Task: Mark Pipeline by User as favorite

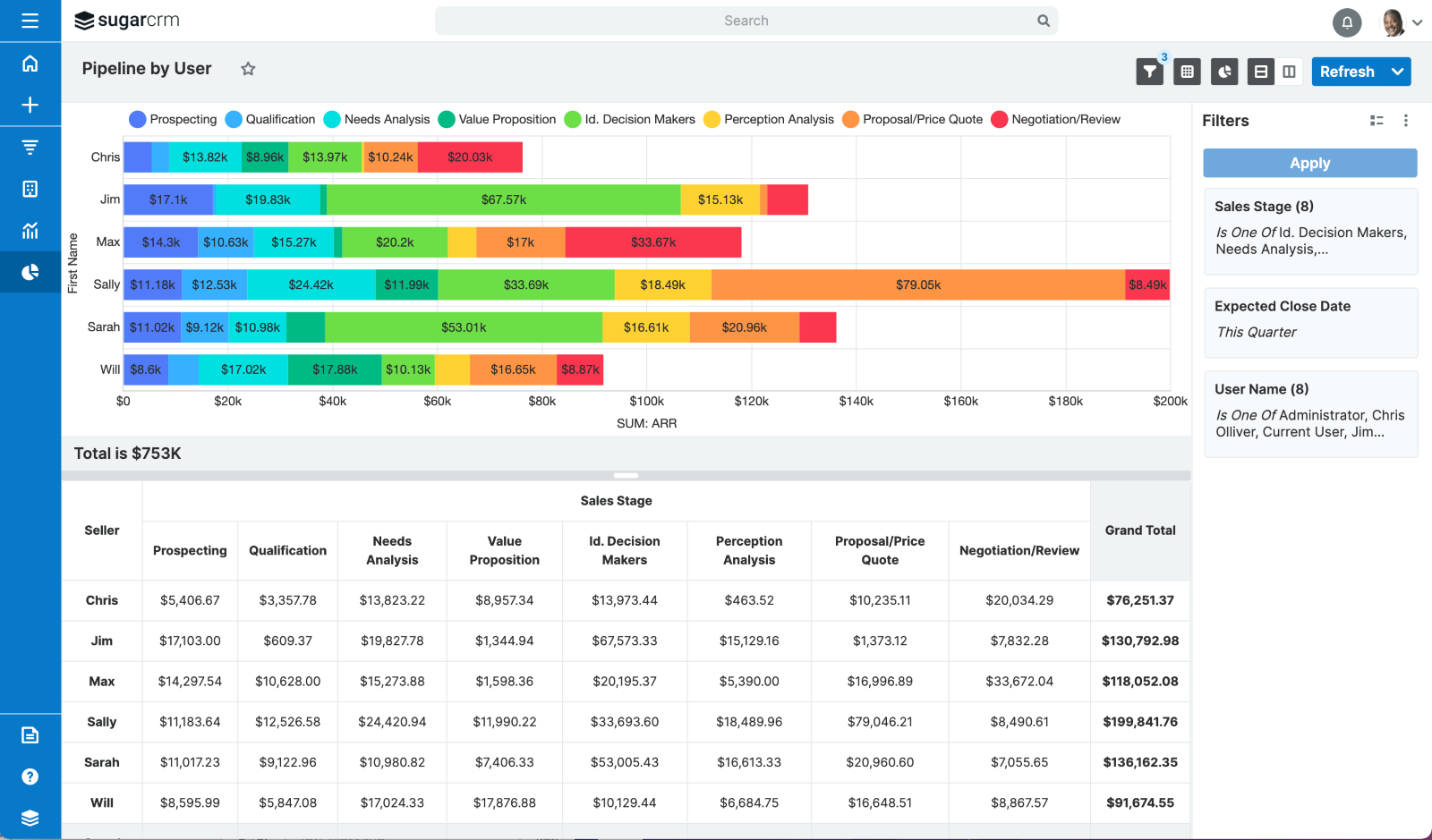Action: coord(248,69)
